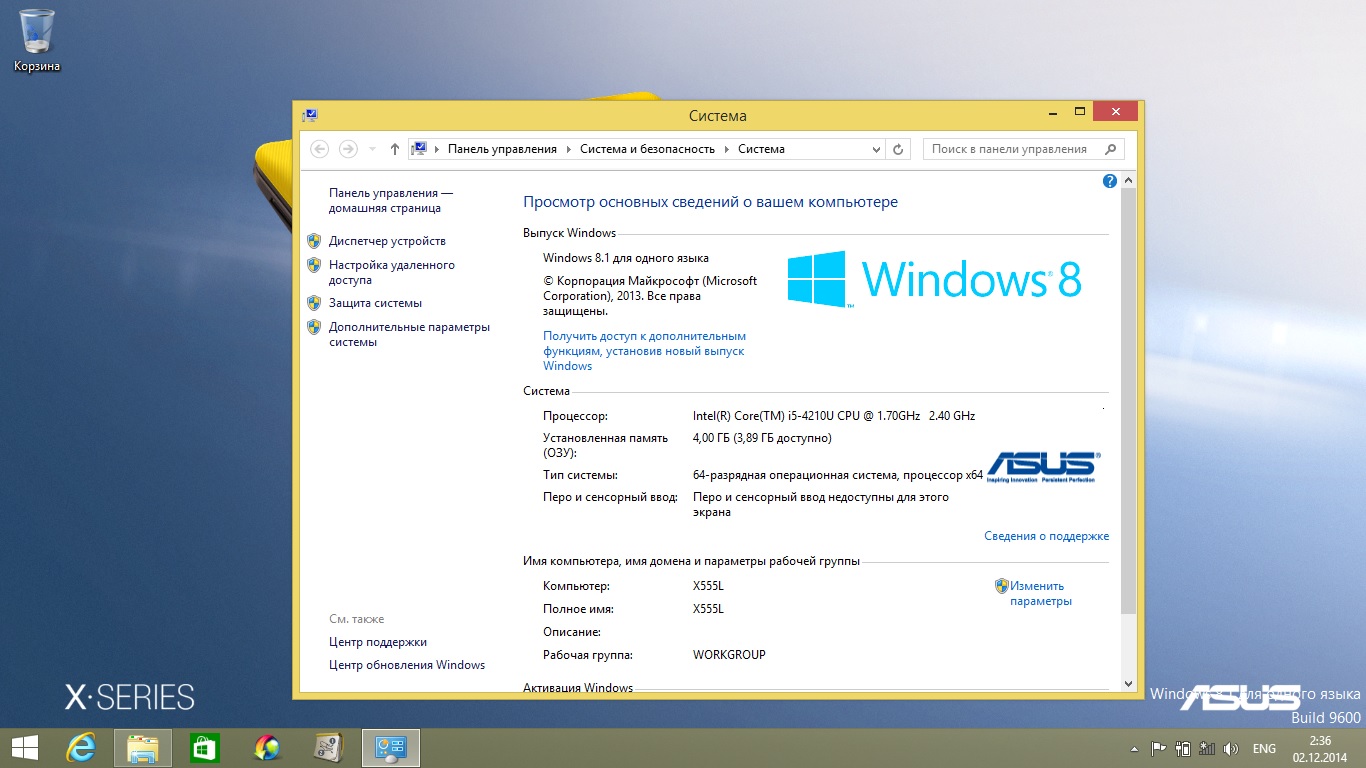
Task: Open Панель управления — домашняя страница
Action: (x=391, y=200)
